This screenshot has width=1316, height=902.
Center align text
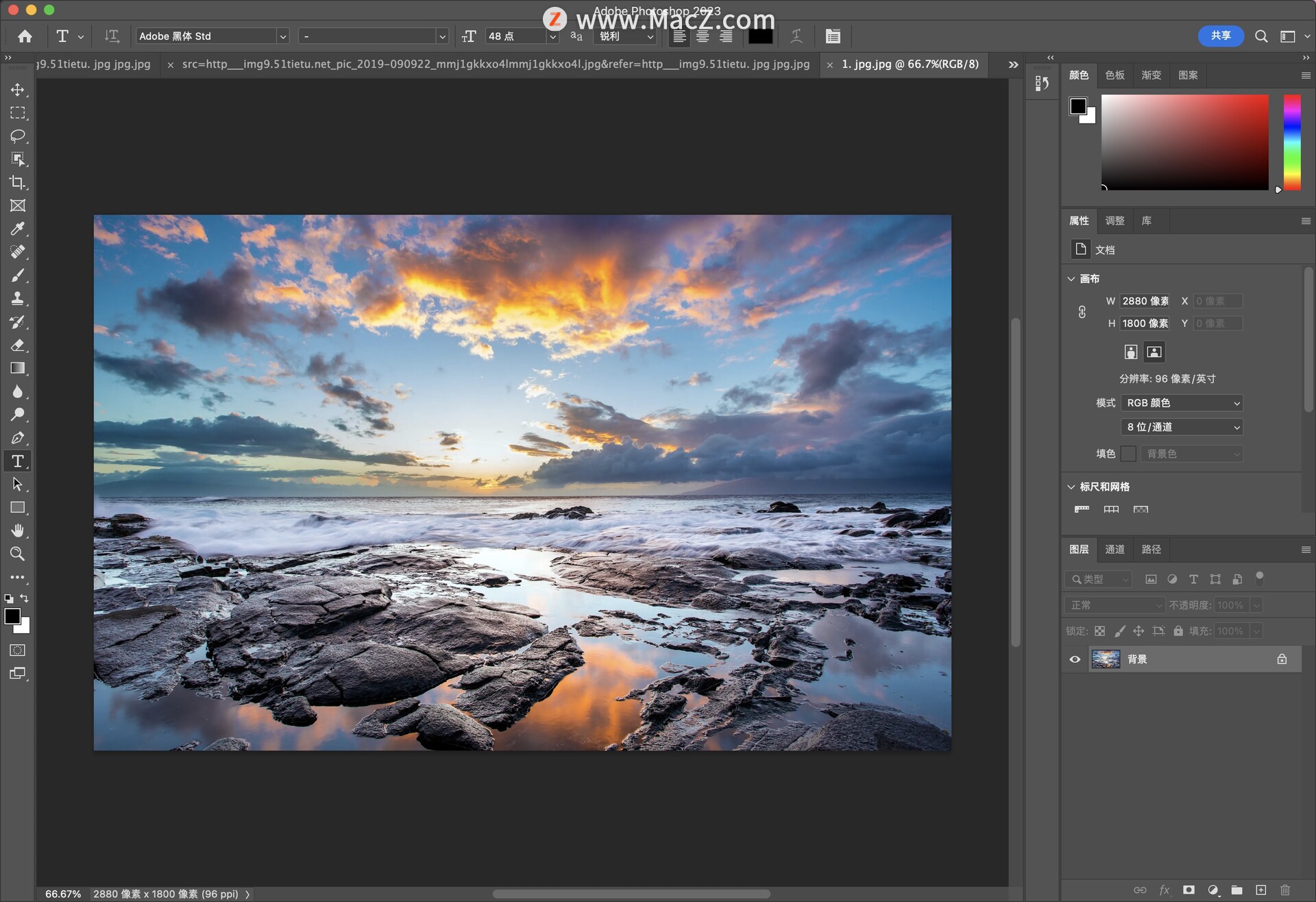(703, 36)
